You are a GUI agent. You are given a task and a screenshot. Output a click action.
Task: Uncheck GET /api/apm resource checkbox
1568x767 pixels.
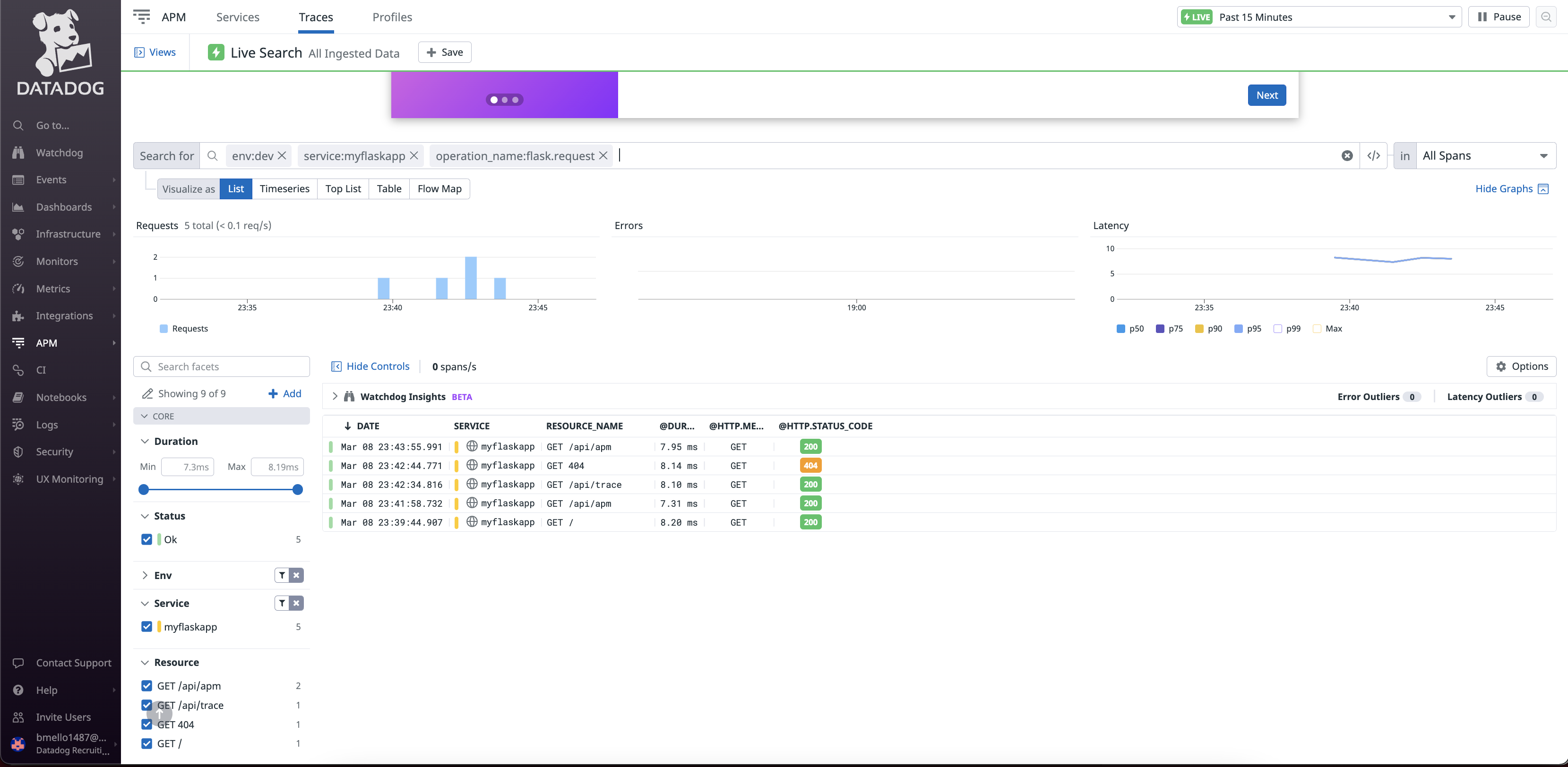pyautogui.click(x=146, y=686)
